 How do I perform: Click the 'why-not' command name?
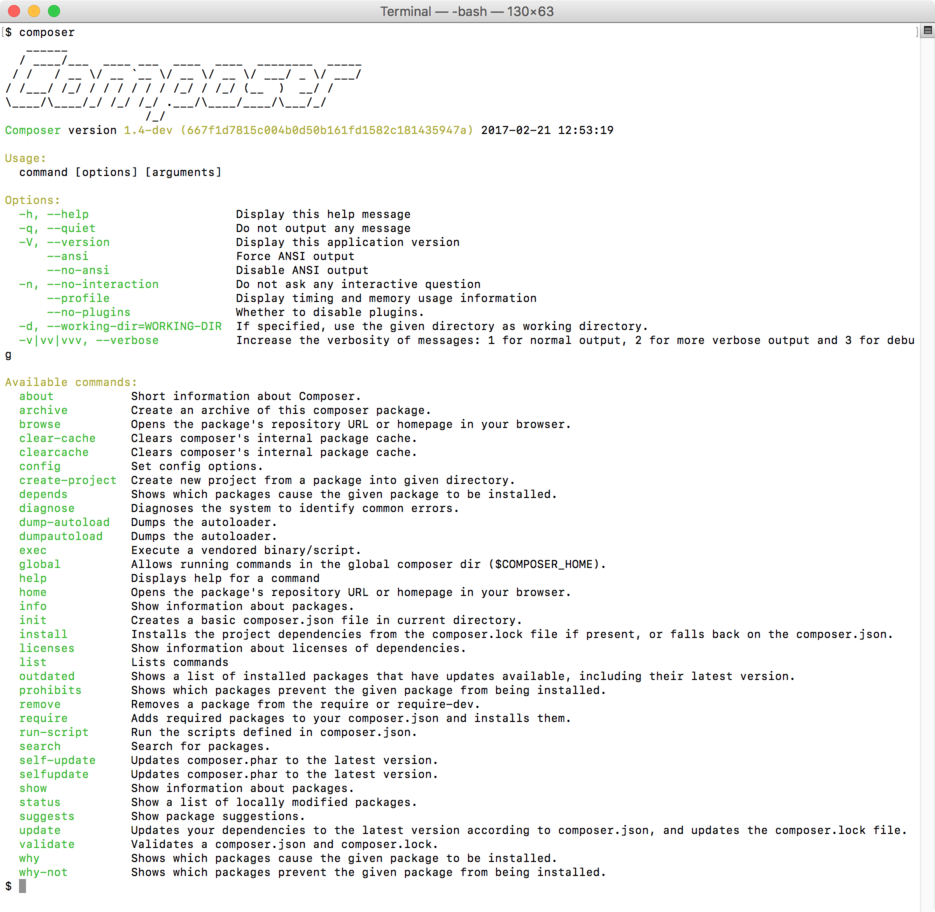[x=44, y=873]
